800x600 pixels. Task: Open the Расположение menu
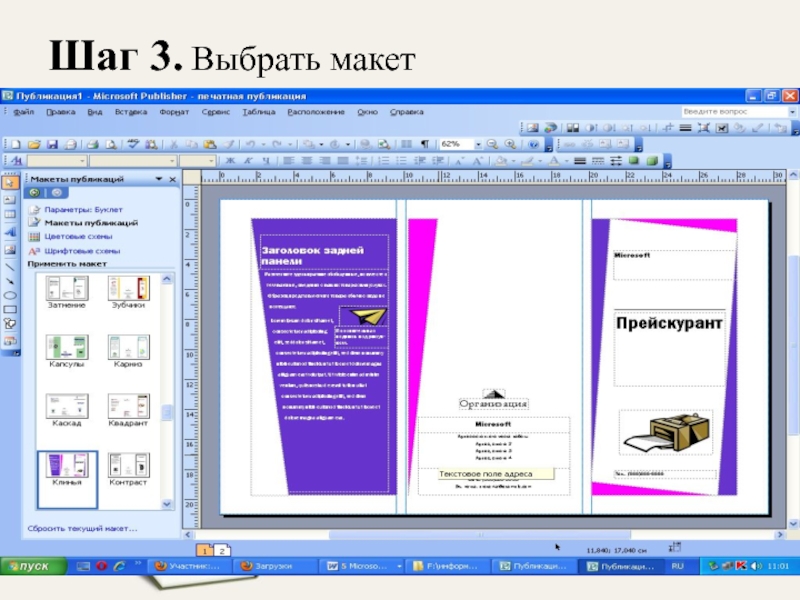tap(316, 112)
